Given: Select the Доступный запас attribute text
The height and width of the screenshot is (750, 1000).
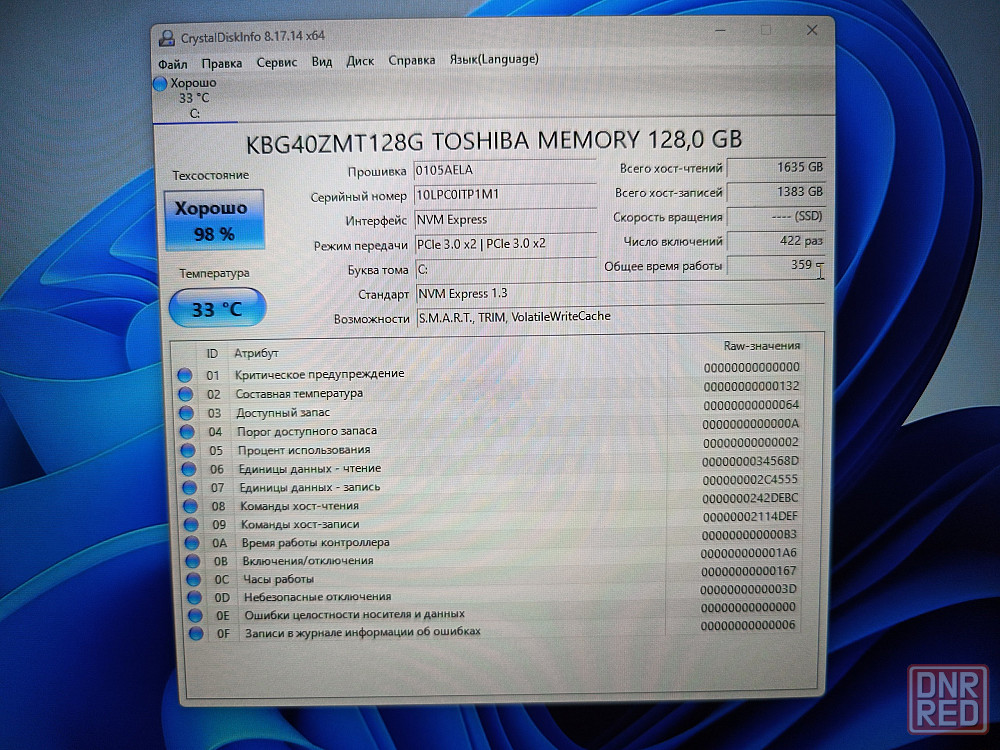Looking at the screenshot, I should (x=283, y=413).
